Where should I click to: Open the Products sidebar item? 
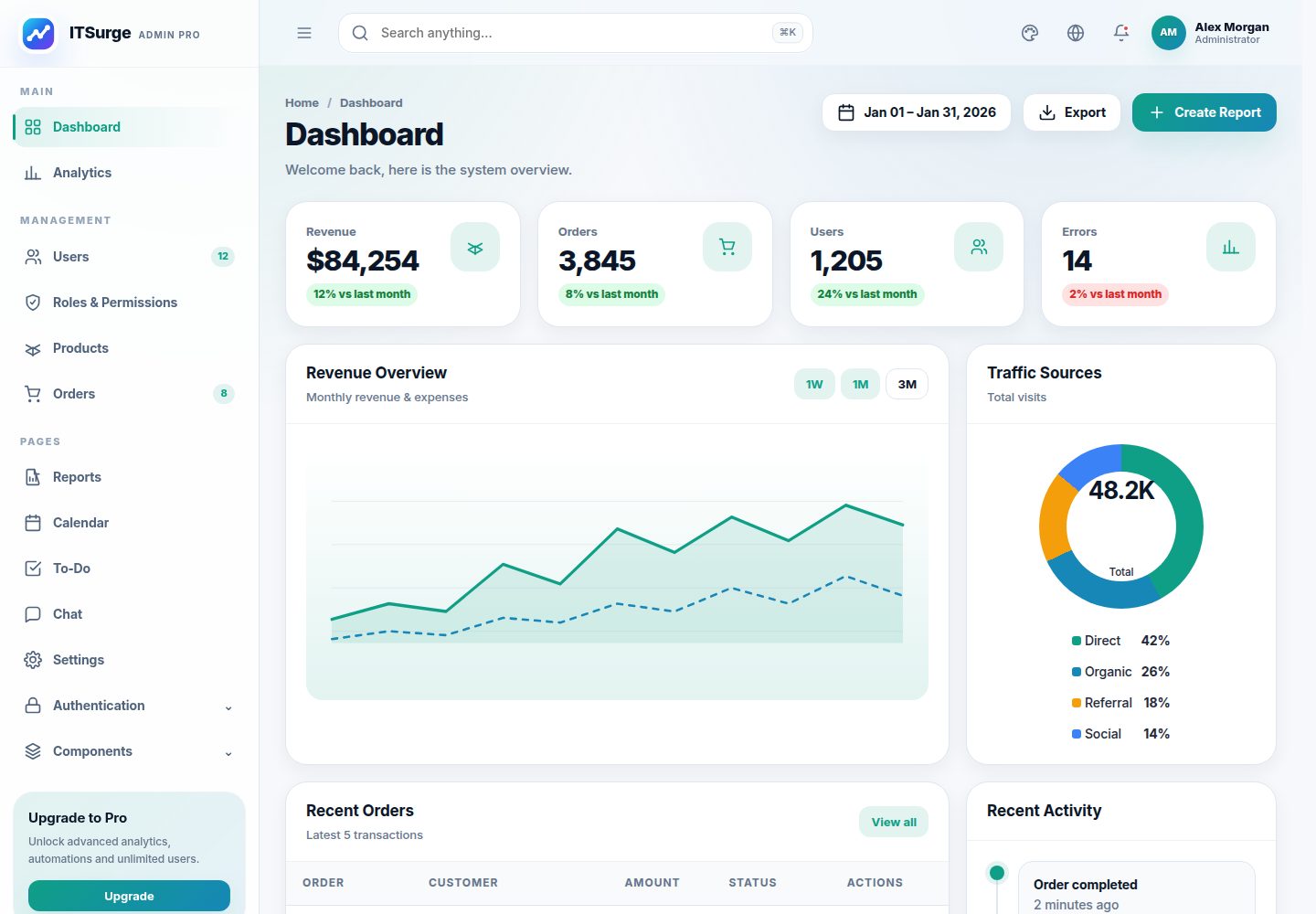click(x=129, y=348)
